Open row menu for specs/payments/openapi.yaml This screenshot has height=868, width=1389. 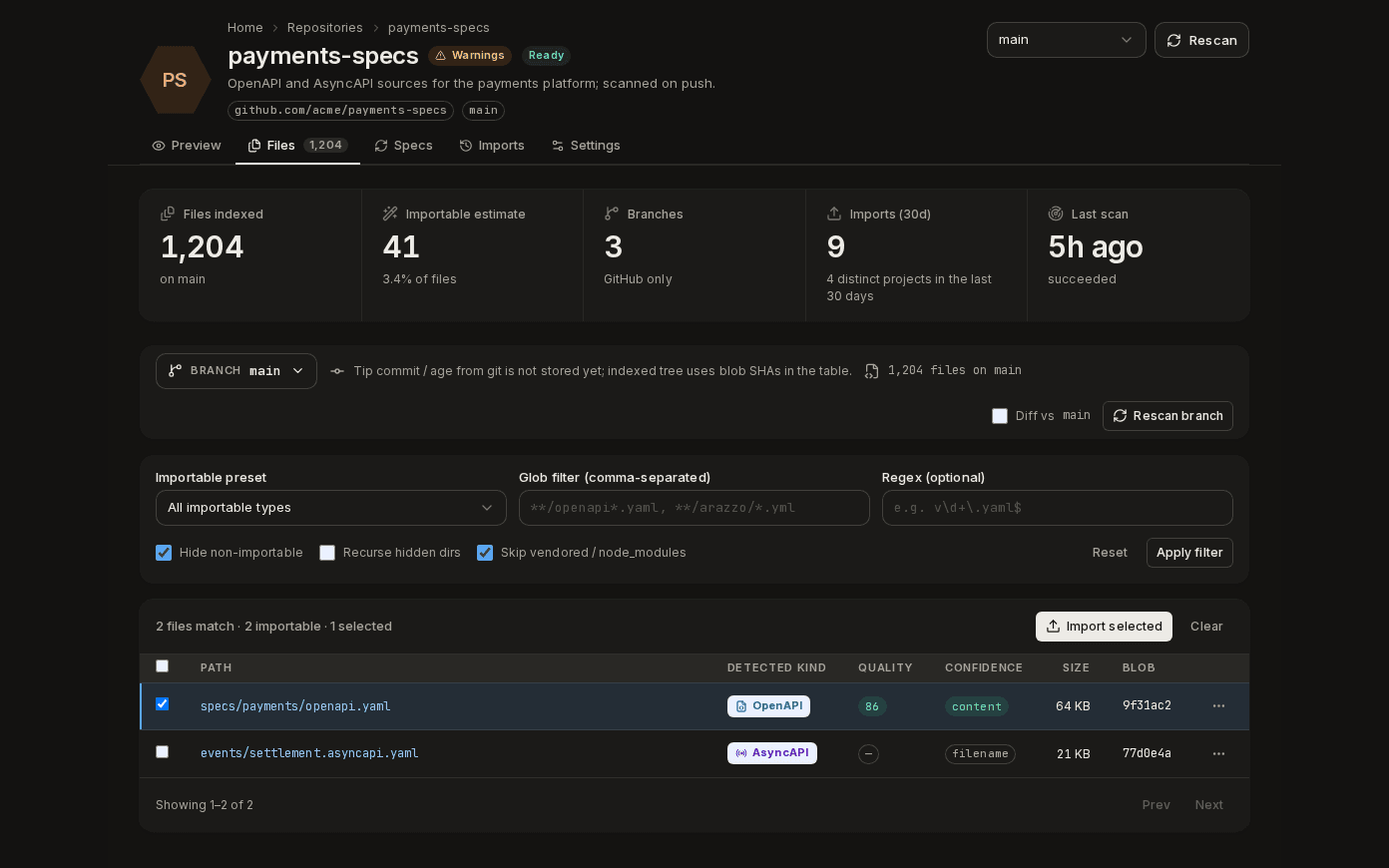pos(1218,706)
